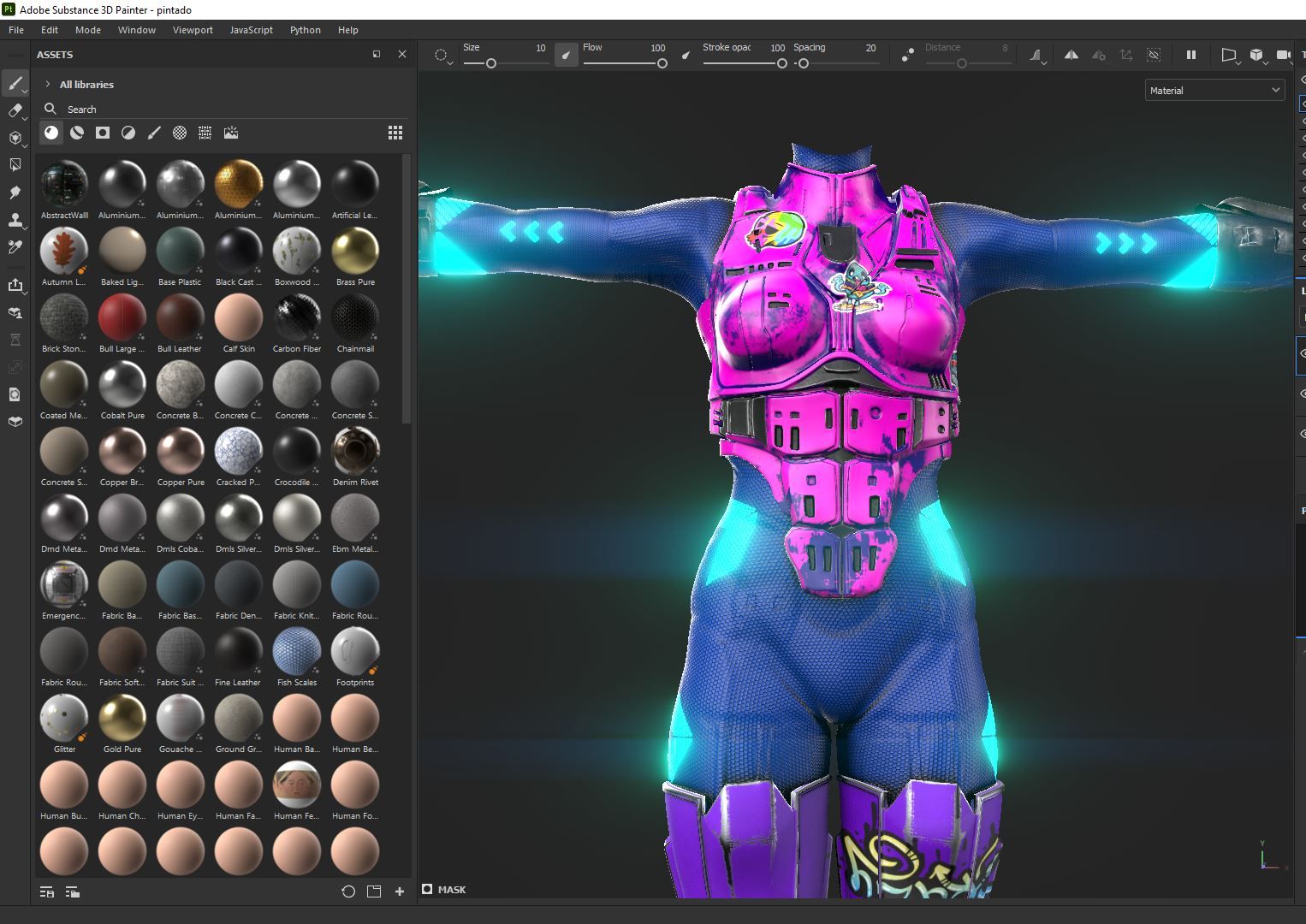Open the Mode menu
This screenshot has height=924, width=1306.
tap(88, 30)
